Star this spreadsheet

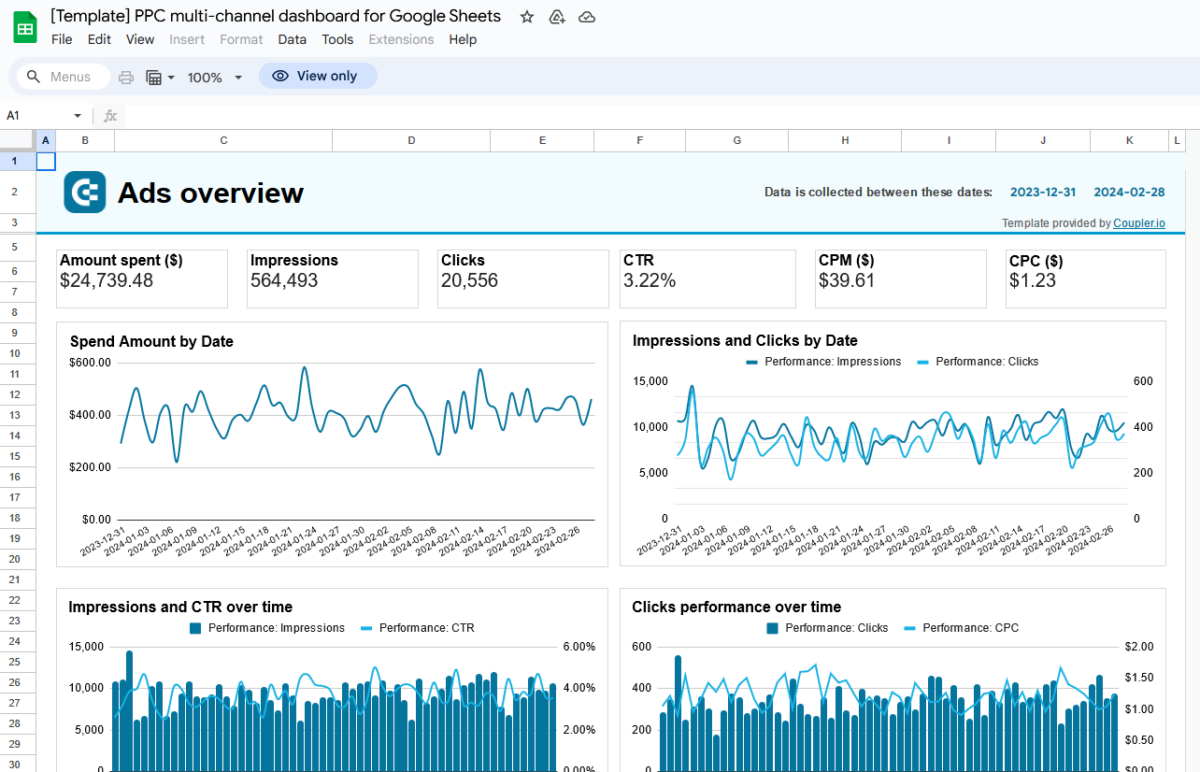(527, 16)
